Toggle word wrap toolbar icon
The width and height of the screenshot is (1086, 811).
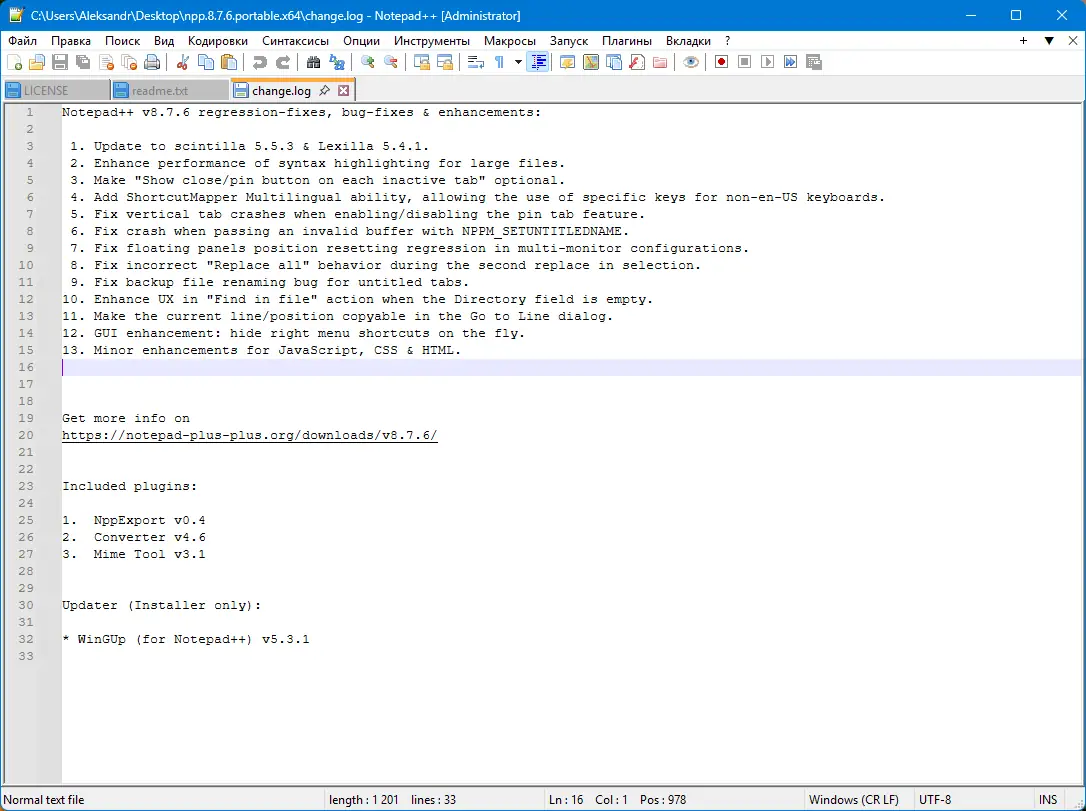click(476, 62)
